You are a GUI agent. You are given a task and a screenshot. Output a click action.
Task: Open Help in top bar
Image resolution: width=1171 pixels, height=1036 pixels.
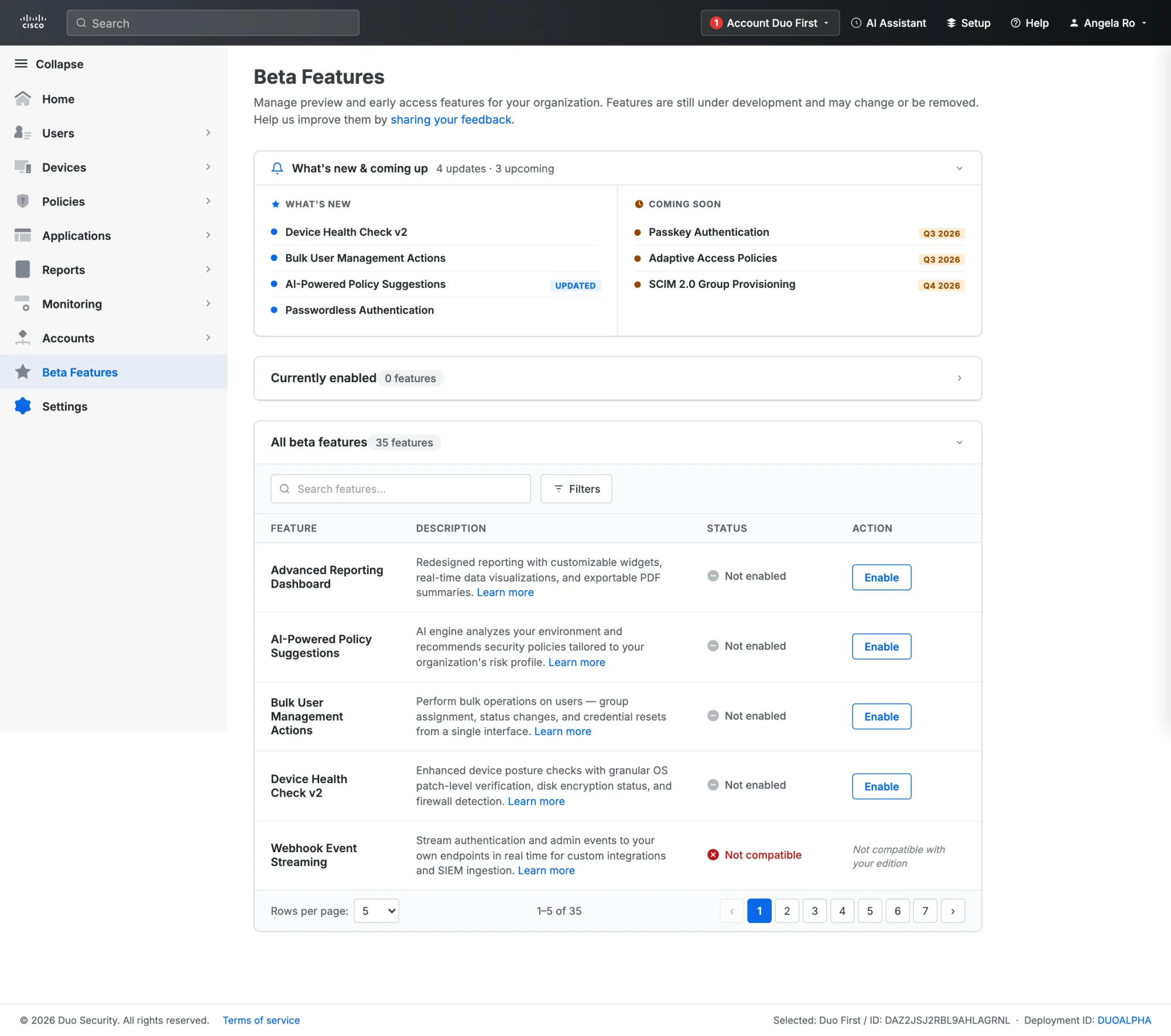(1030, 23)
